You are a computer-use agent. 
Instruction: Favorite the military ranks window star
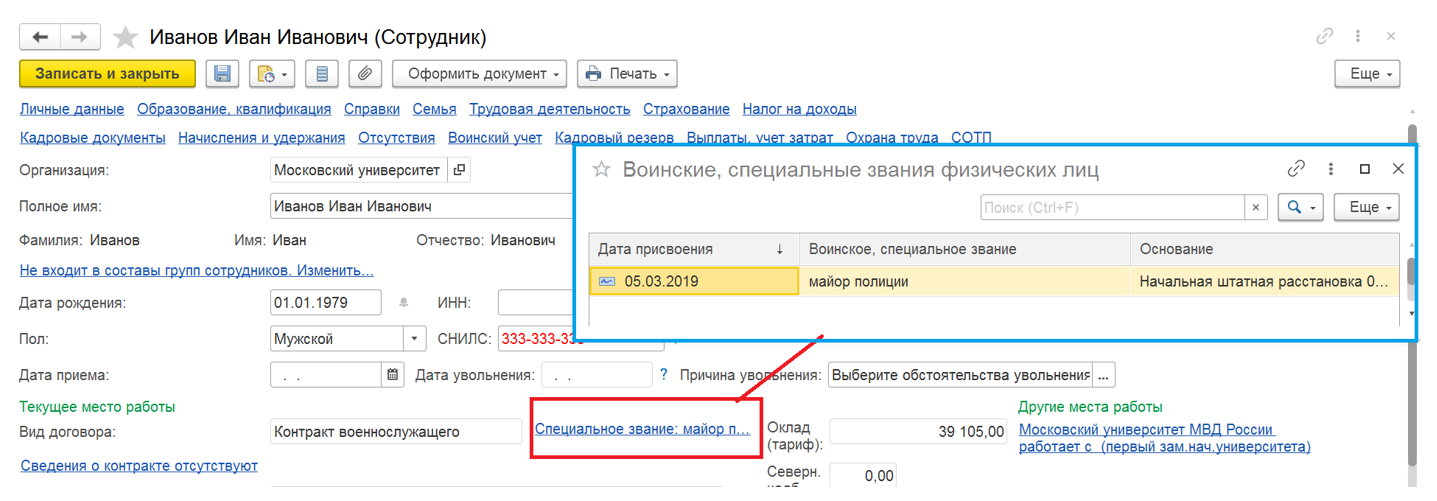[x=601, y=170]
